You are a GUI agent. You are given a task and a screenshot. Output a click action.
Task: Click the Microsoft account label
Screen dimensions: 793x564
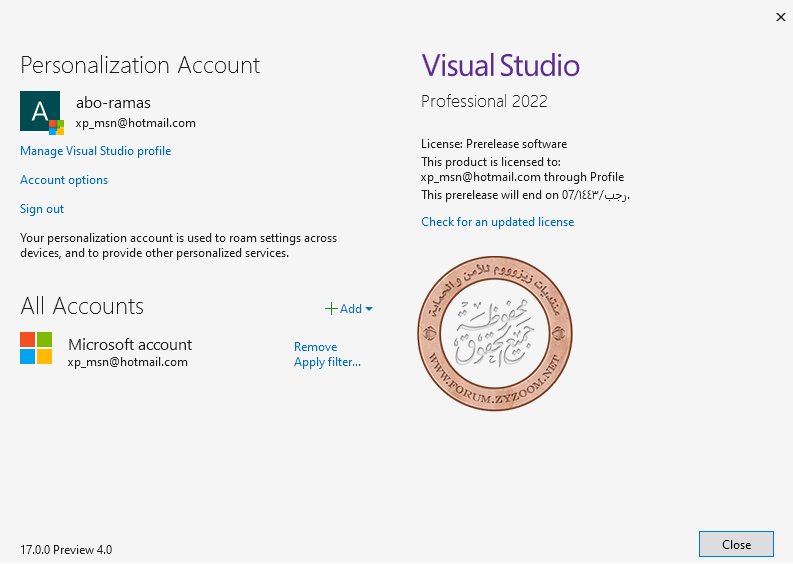[130, 344]
